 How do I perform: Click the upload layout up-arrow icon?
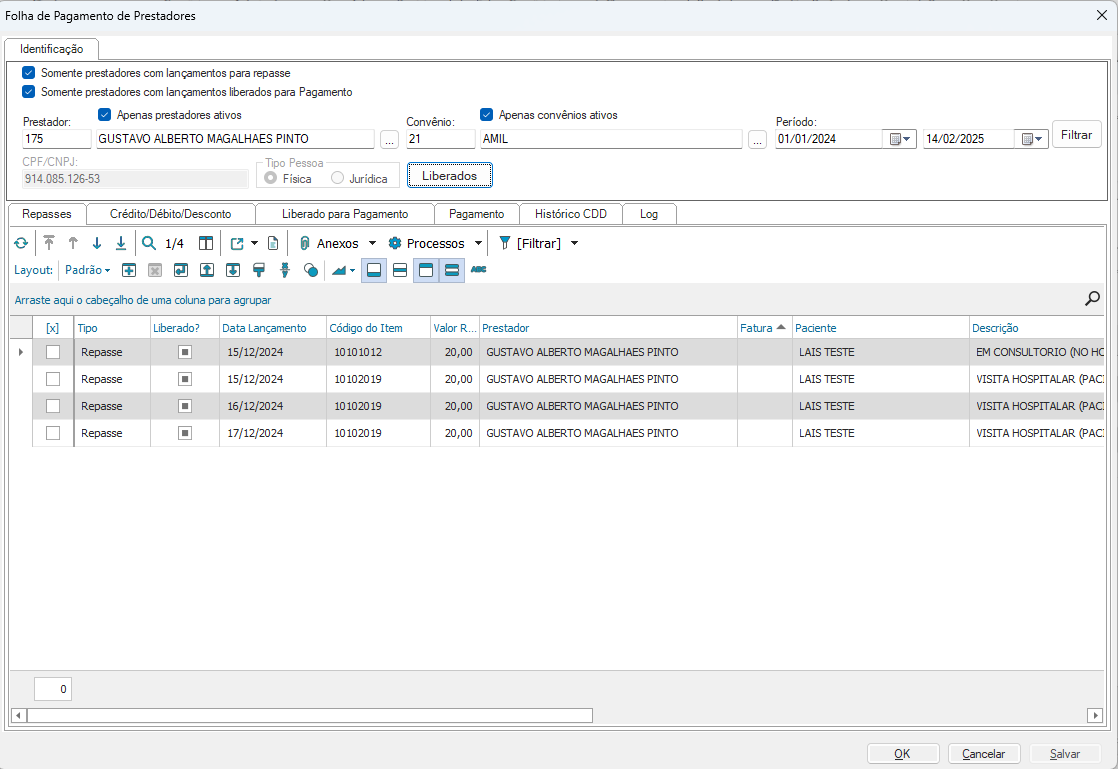[207, 270]
